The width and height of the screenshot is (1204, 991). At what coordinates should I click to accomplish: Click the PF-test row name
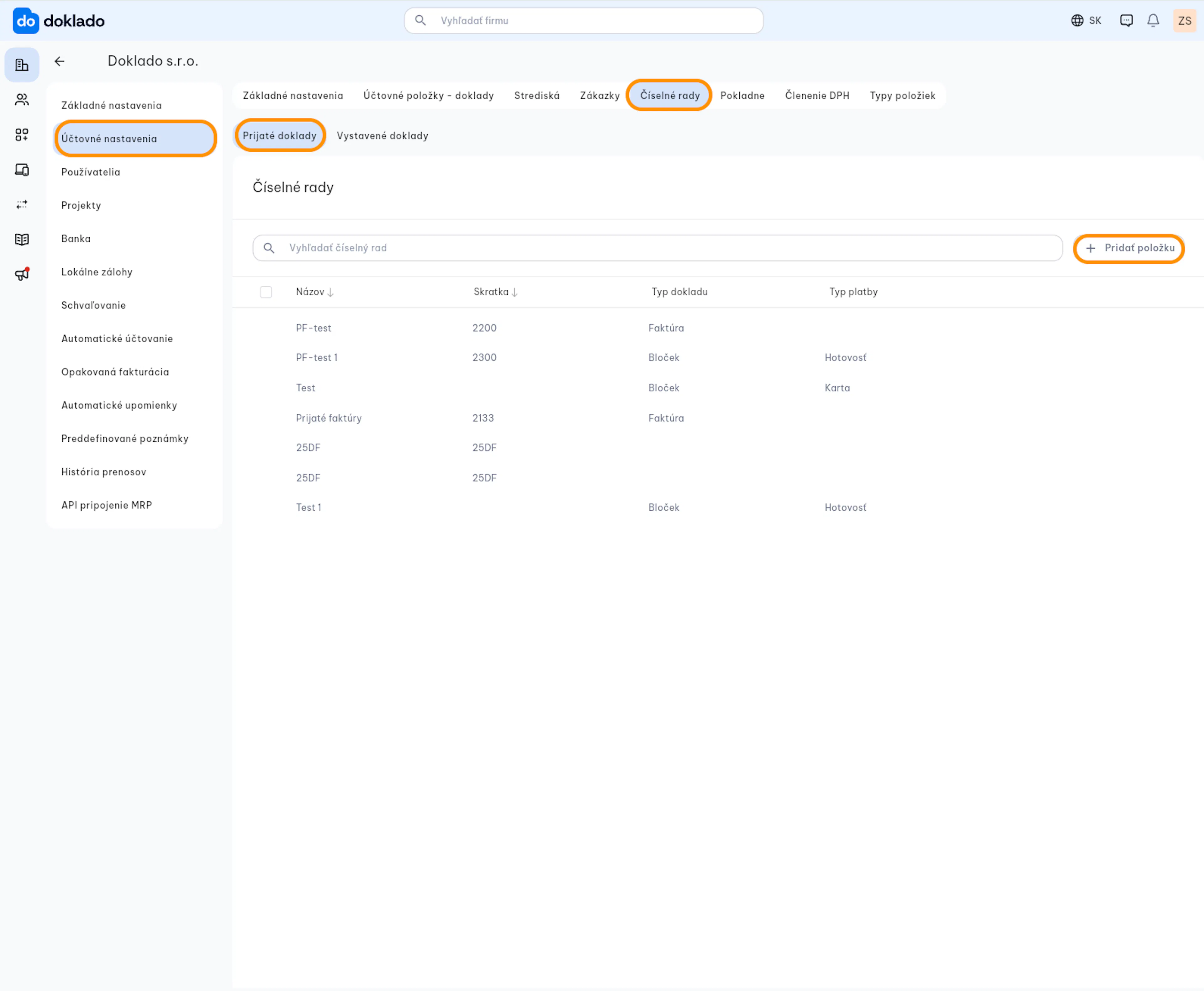coord(314,328)
